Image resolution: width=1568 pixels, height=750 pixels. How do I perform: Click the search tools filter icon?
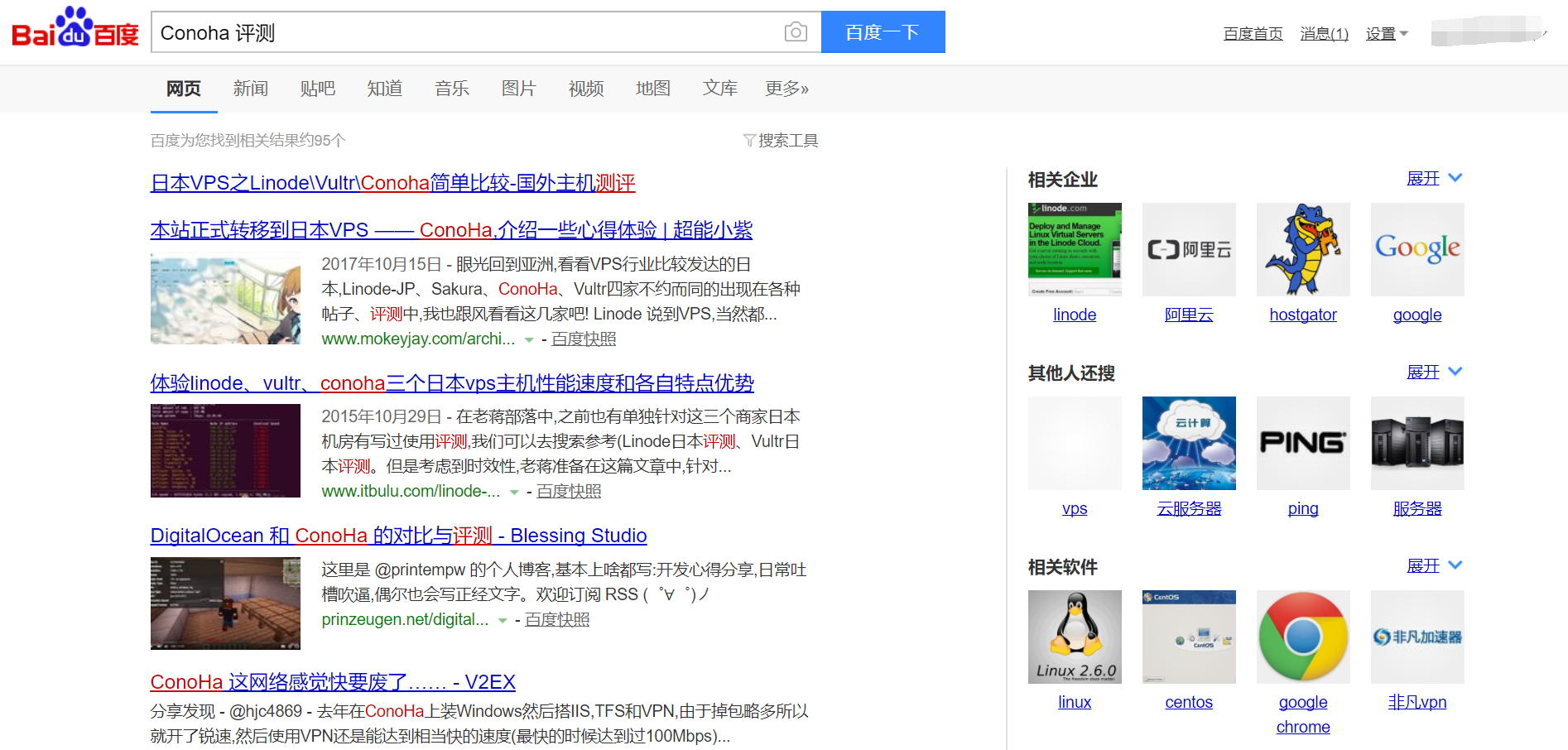click(x=749, y=141)
